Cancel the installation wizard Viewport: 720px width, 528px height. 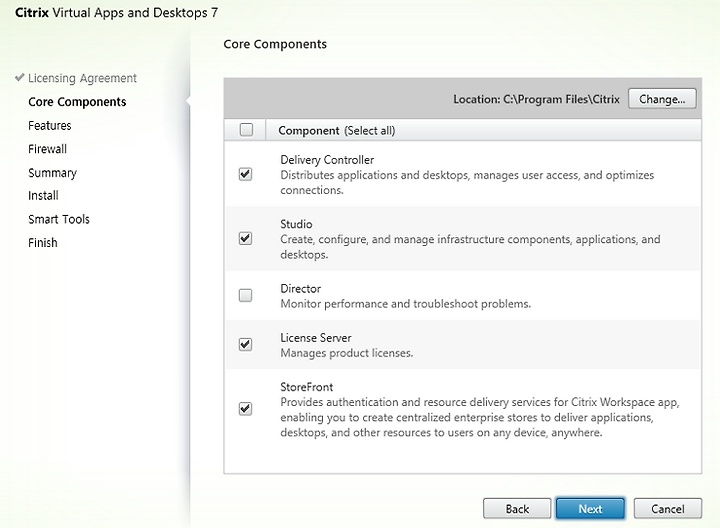668,509
